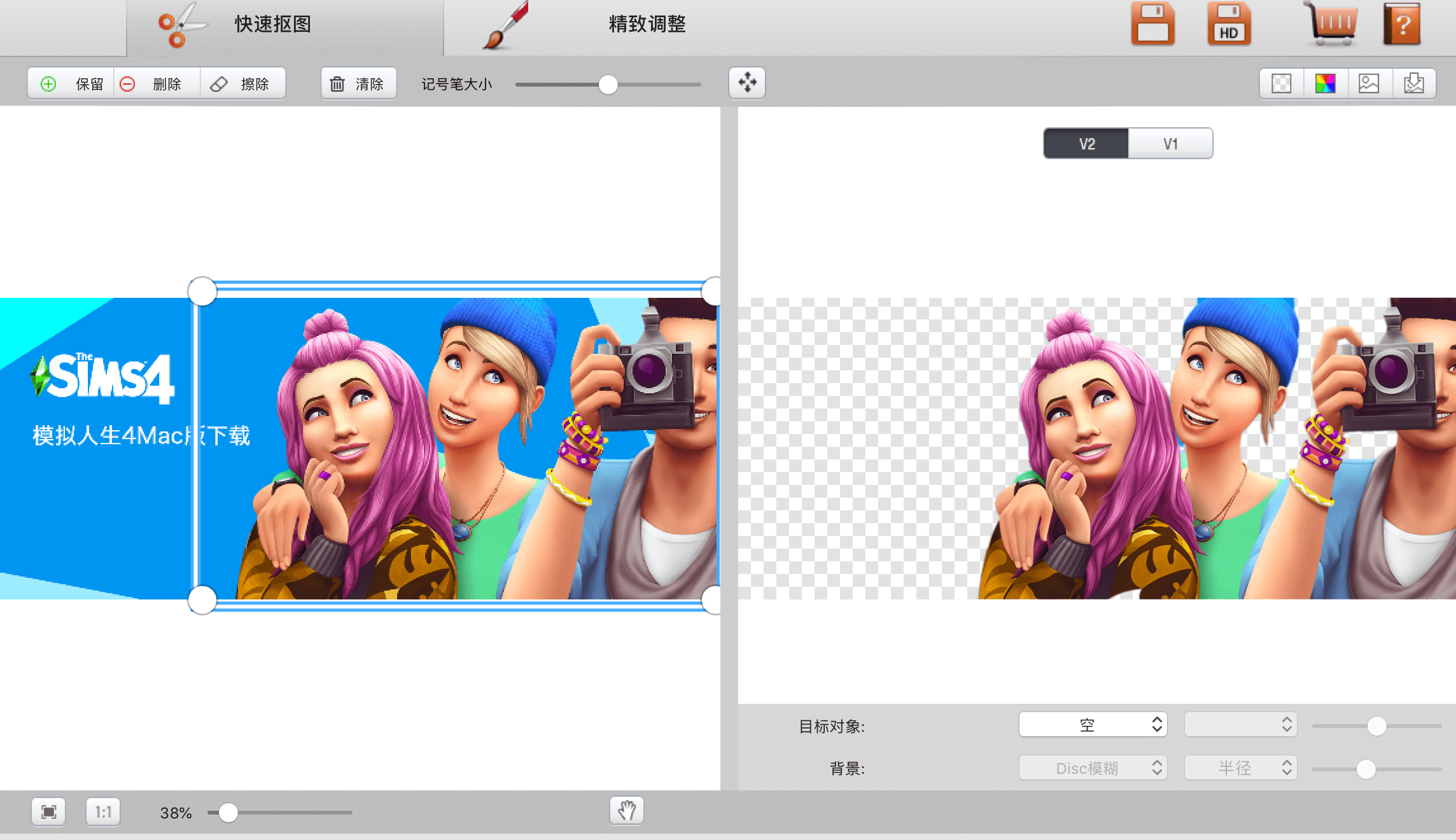Switch to the 快速抠图 tab

tap(285, 27)
